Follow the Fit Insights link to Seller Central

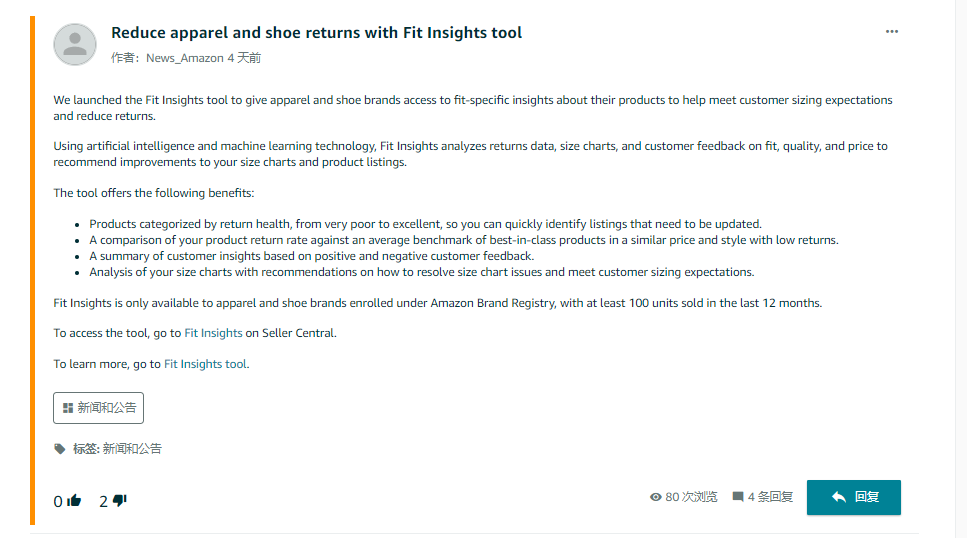coord(213,333)
